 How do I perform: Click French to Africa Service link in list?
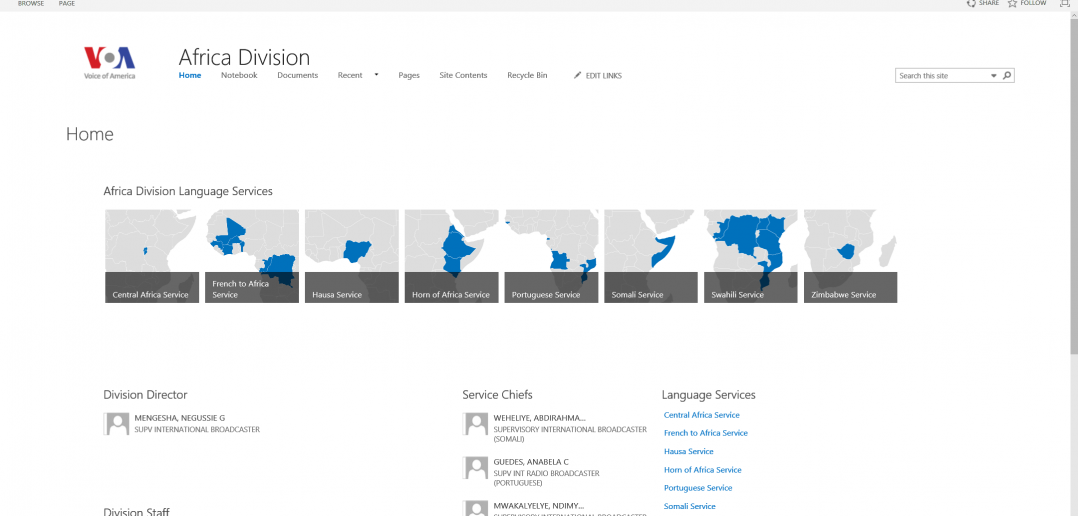pos(706,433)
